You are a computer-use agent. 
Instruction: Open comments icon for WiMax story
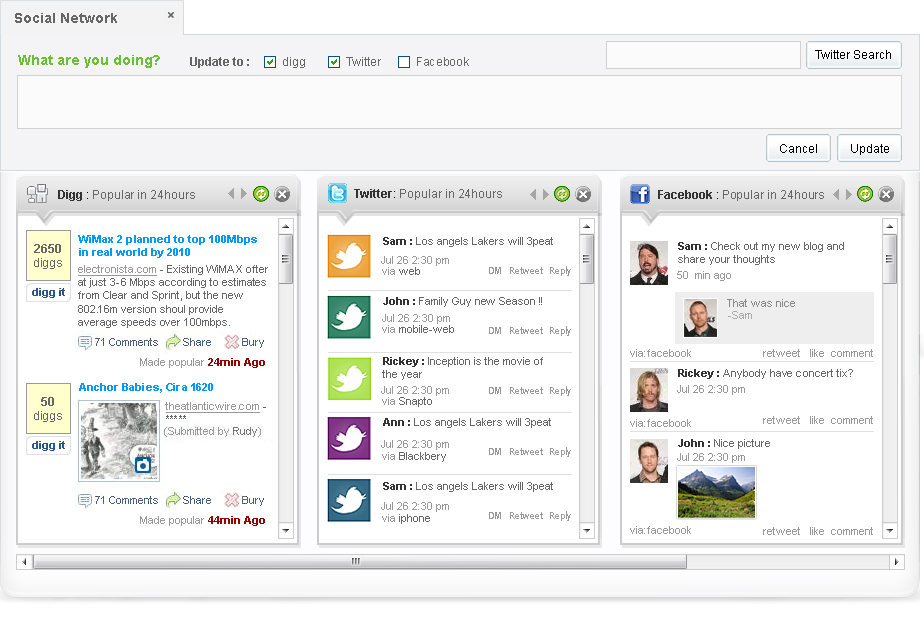pyautogui.click(x=85, y=342)
